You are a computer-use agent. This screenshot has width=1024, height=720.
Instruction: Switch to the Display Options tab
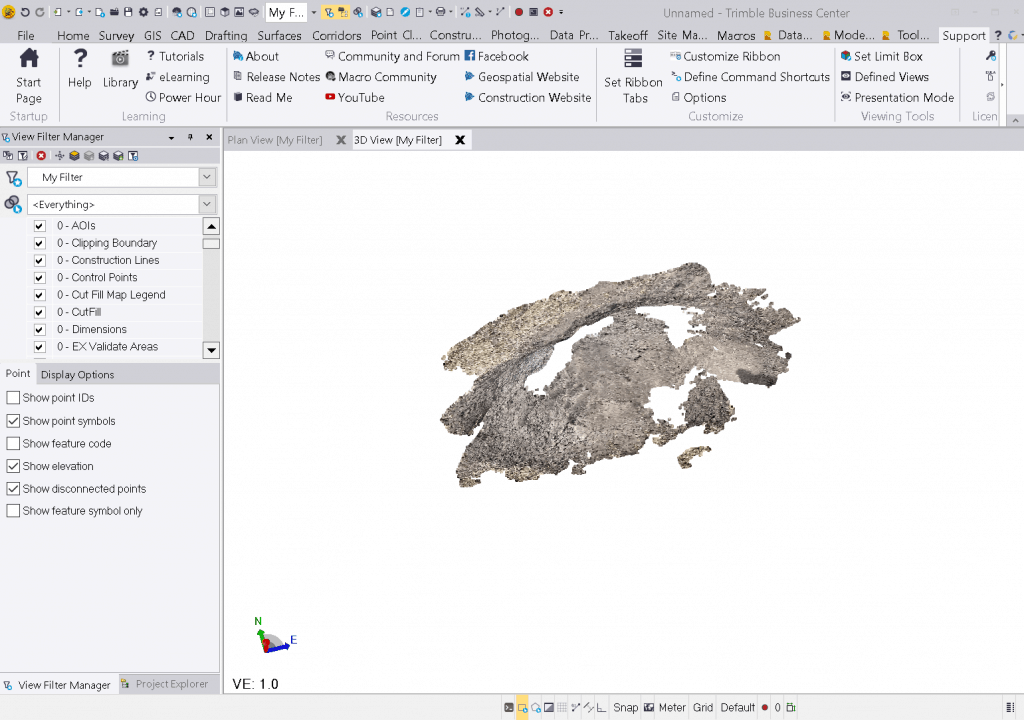point(77,374)
